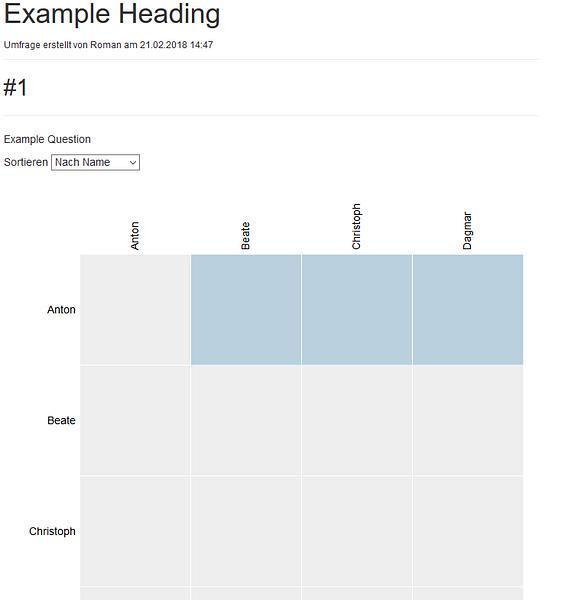
Task: Open the Sortieren dropdown Nach Name
Action: coord(95,162)
